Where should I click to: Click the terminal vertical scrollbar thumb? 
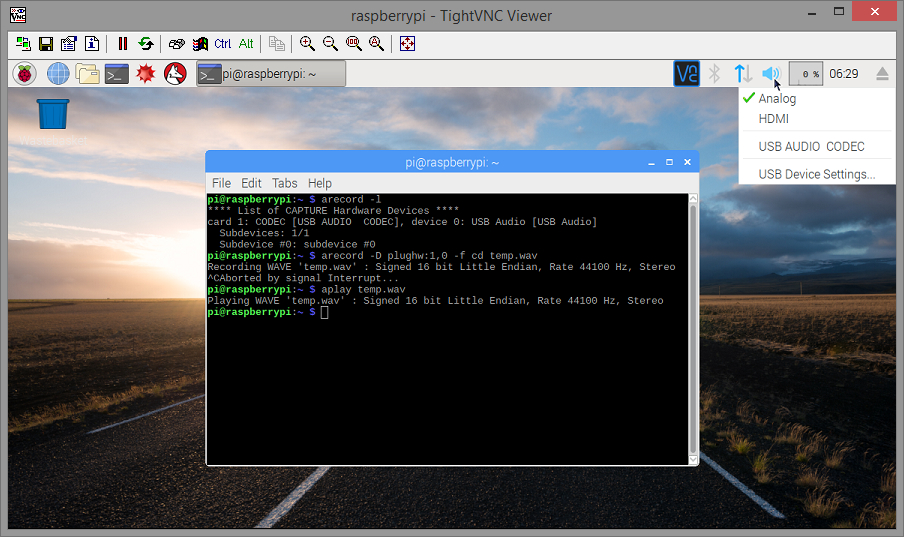coord(694,329)
